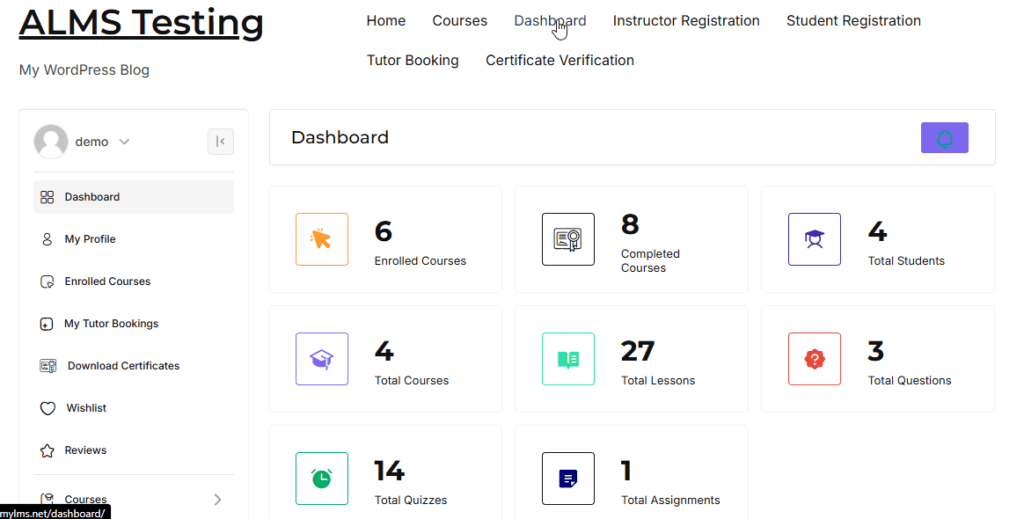
Task: Click the ALMS Testing site title link
Action: click(141, 23)
